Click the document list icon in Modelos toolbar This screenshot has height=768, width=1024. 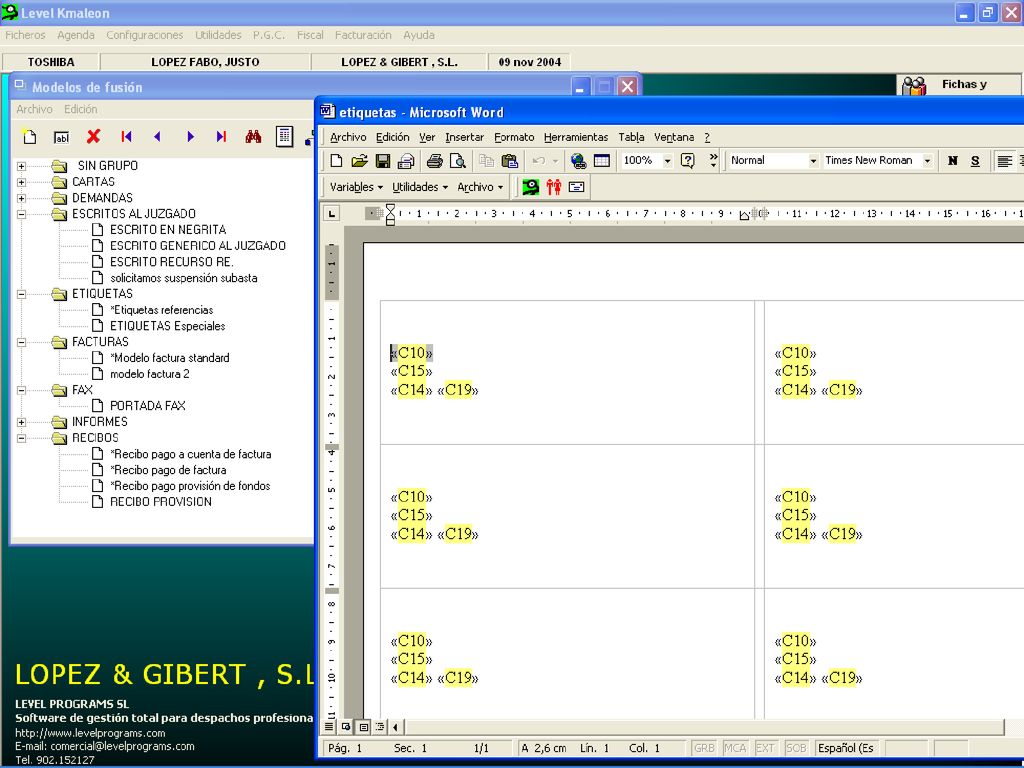[x=284, y=136]
